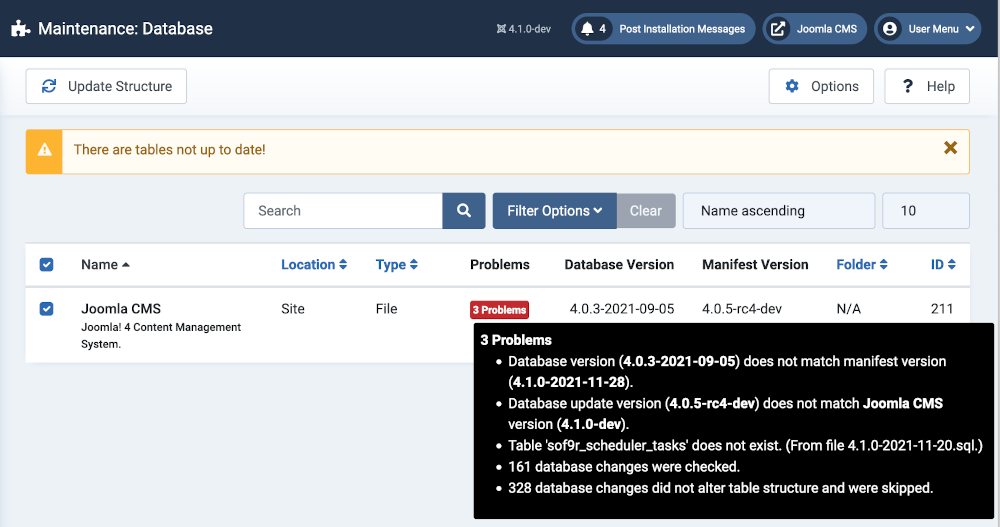1000x527 pixels.
Task: Open the Name ascending sort dropdown
Action: pyautogui.click(x=779, y=211)
